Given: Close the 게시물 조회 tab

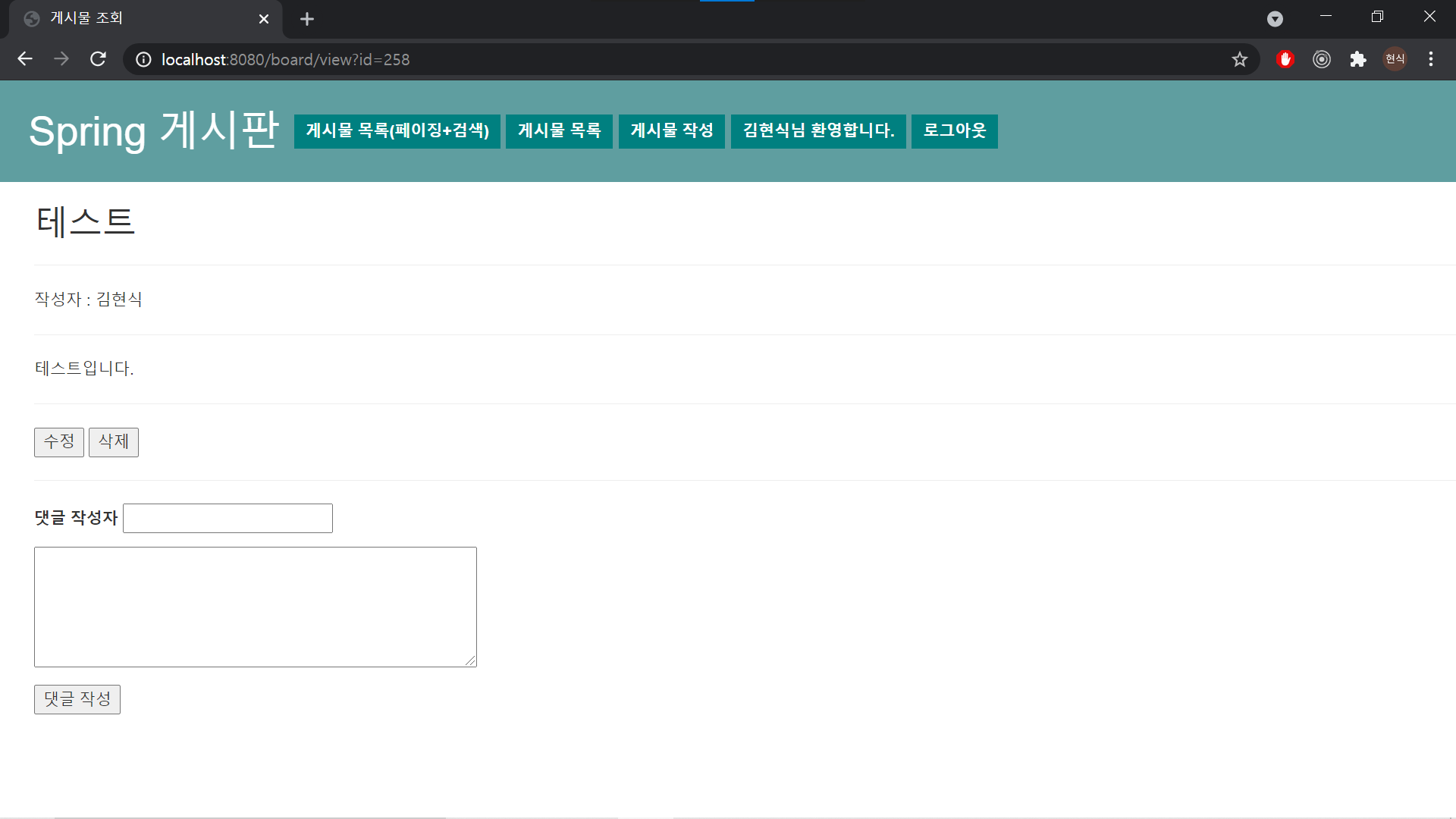Looking at the screenshot, I should 264,19.
